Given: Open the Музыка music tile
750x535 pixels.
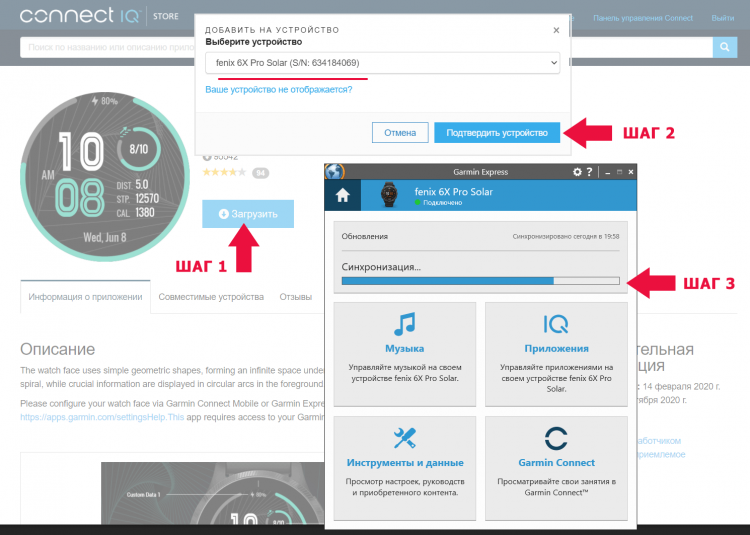Looking at the screenshot, I should point(405,354).
